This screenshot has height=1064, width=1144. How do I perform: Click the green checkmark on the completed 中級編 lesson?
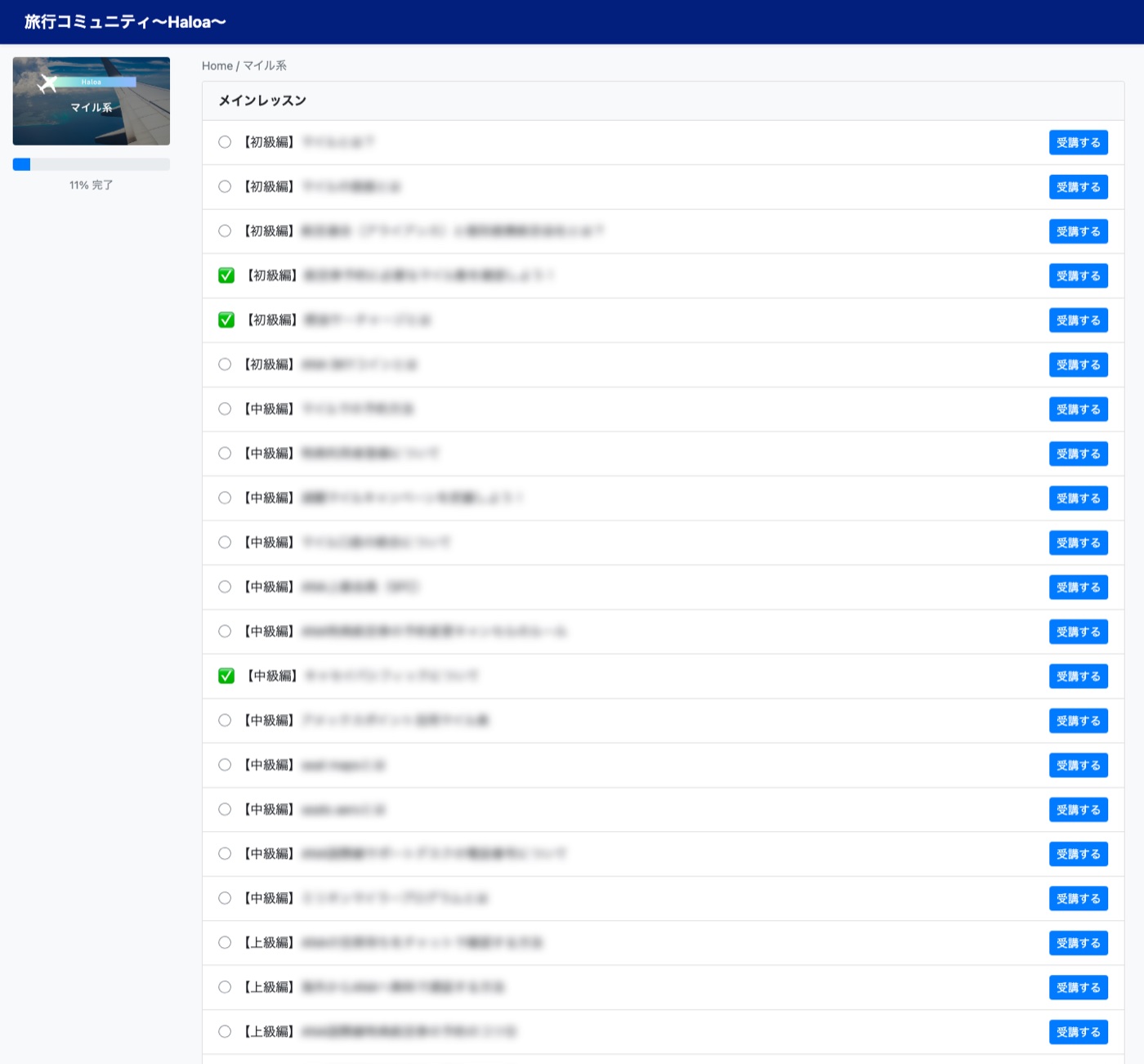226,676
